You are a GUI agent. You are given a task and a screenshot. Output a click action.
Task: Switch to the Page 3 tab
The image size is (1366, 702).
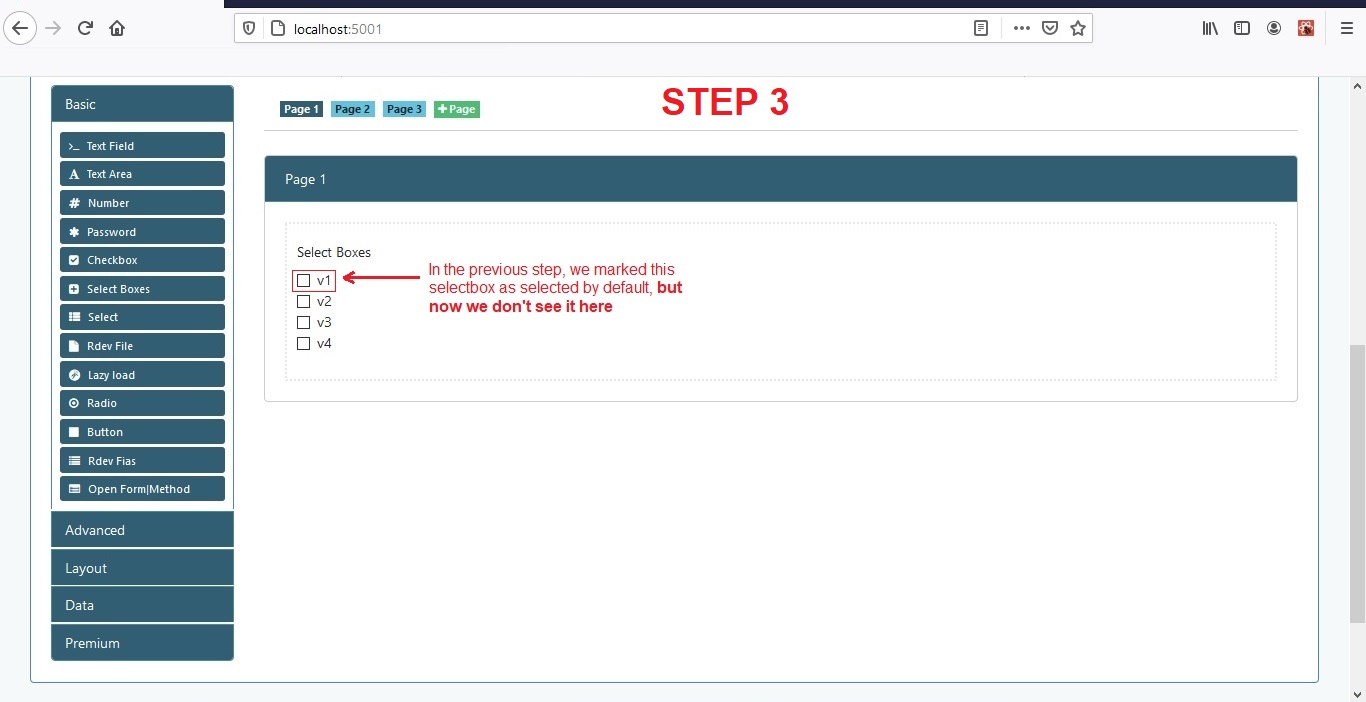404,109
